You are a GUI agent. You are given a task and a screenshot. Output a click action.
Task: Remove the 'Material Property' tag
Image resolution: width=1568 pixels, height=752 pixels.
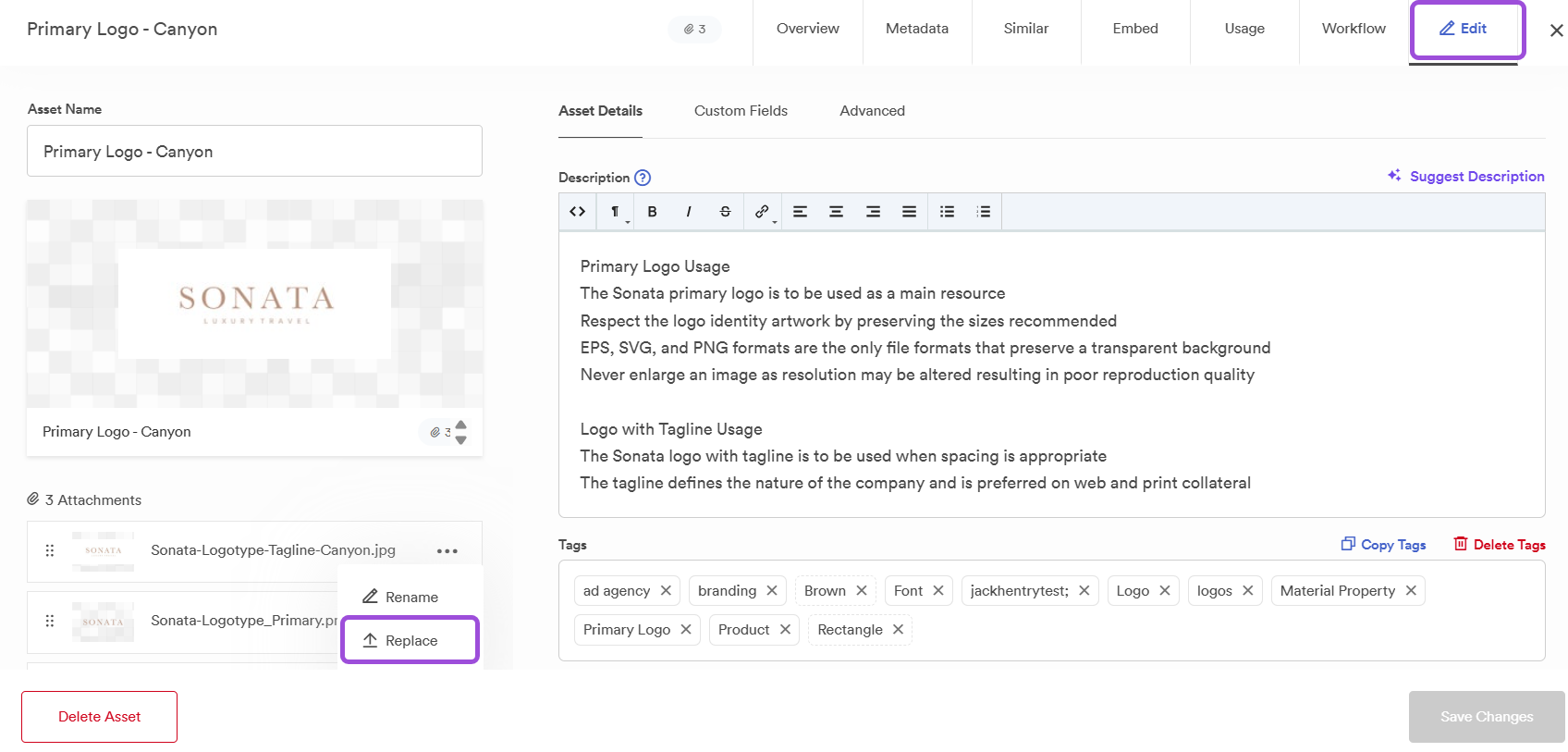click(1411, 591)
